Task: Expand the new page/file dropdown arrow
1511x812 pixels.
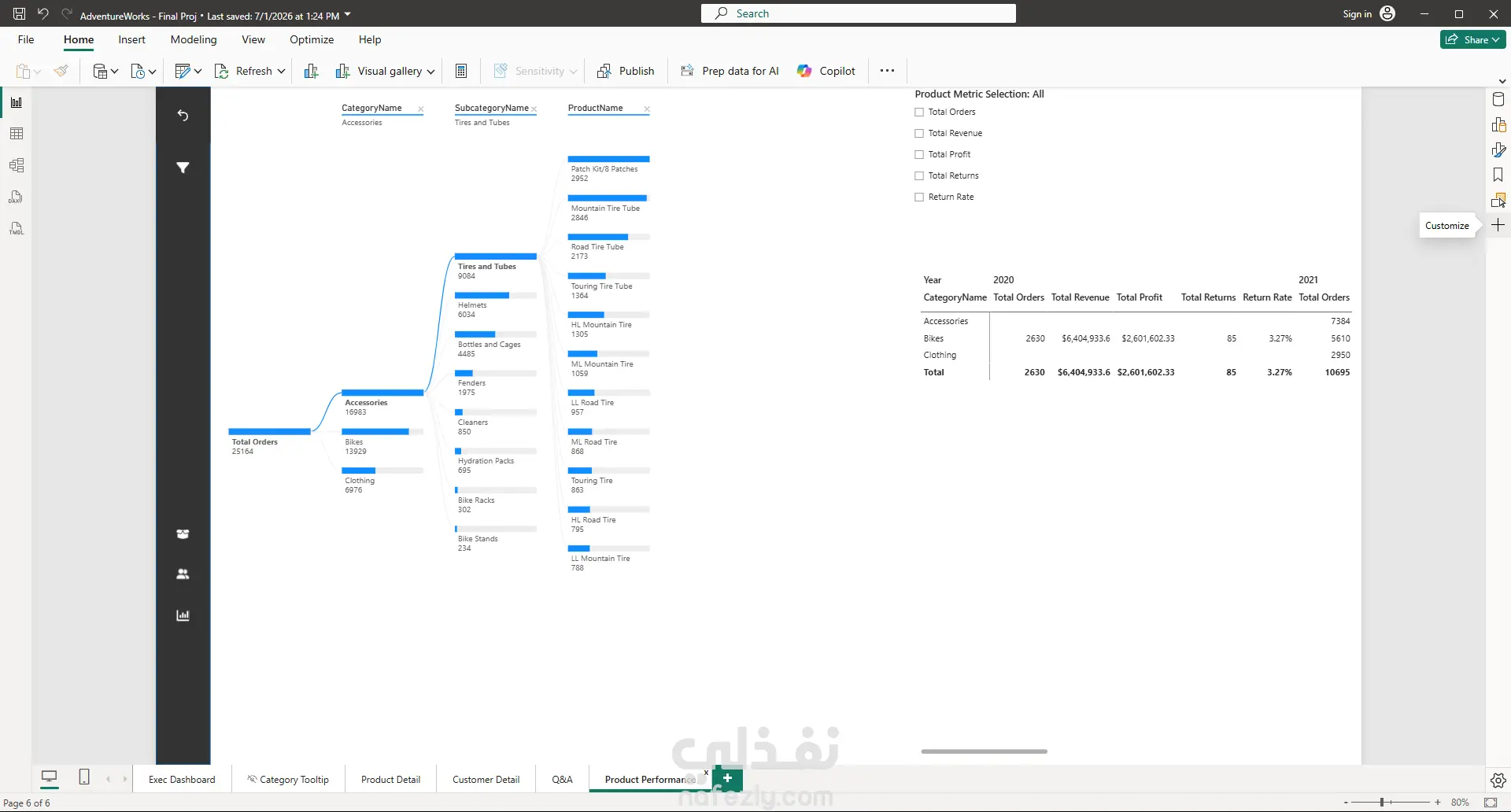Action: pyautogui.click(x=152, y=72)
